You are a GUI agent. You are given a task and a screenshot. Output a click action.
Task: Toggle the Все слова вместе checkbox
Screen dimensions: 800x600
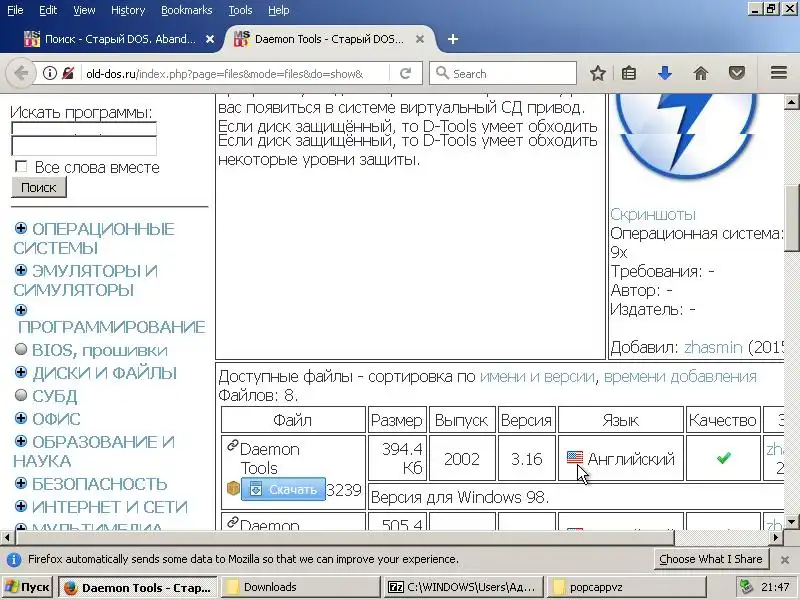click(21, 166)
